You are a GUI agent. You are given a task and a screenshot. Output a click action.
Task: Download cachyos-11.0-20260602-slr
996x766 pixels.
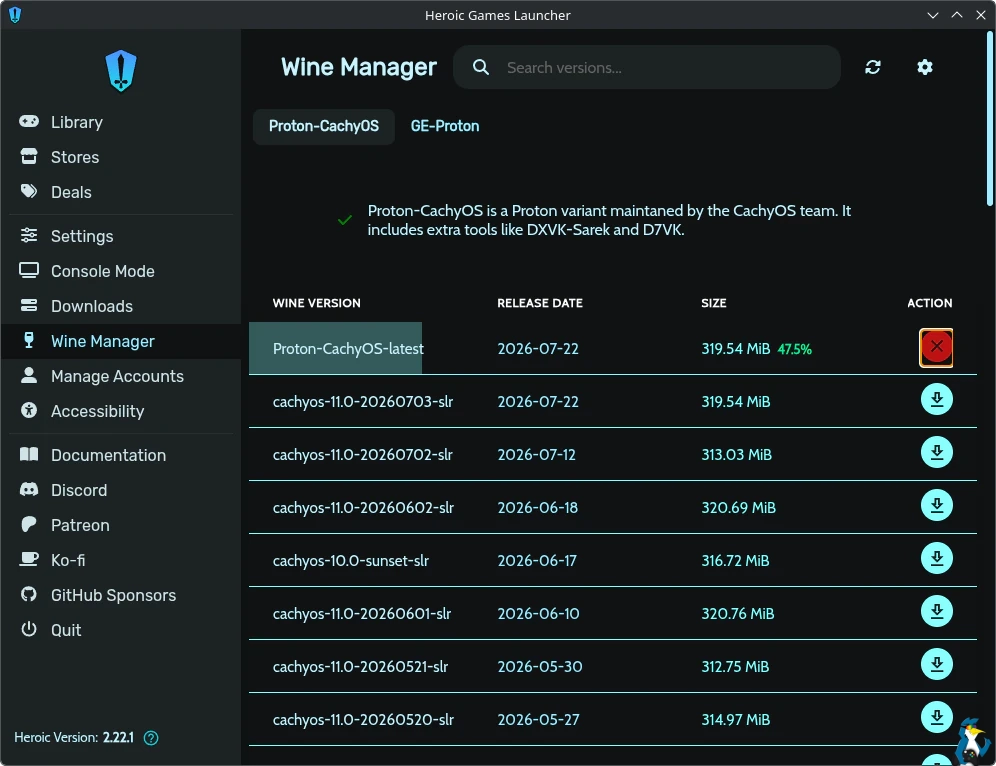[x=936, y=505]
